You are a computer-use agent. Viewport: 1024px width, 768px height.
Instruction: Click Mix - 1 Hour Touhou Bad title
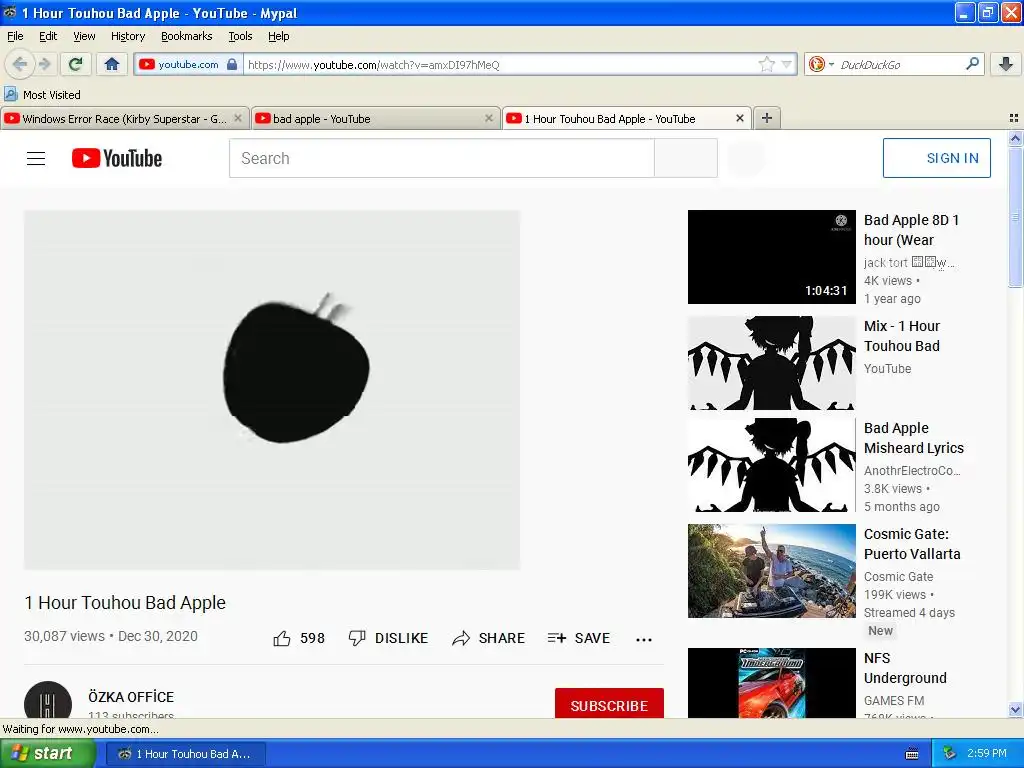(x=902, y=336)
